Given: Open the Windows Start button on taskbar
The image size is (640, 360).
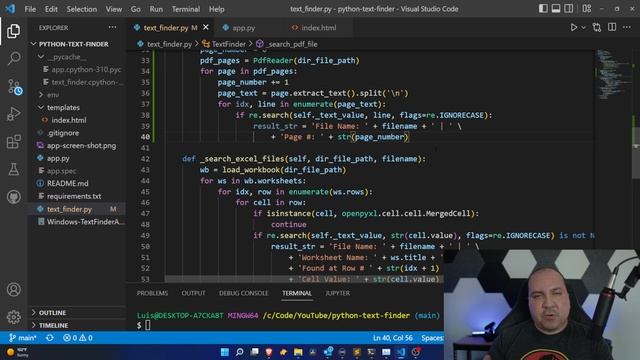Looking at the screenshot, I should [x=224, y=352].
